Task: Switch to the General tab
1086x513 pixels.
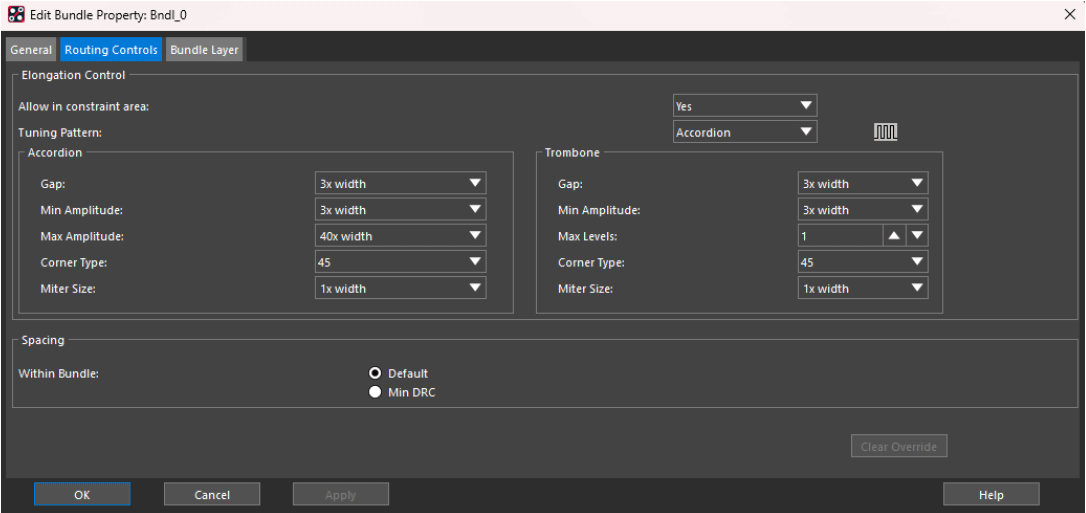Action: (31, 50)
